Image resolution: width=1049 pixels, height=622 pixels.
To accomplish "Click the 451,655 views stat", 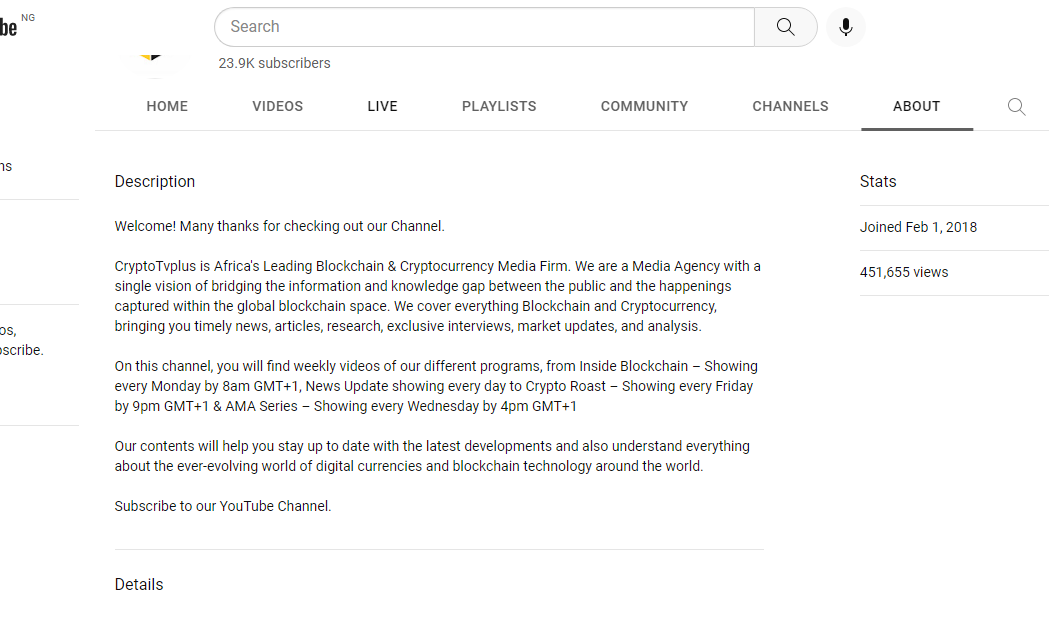I will 904,272.
